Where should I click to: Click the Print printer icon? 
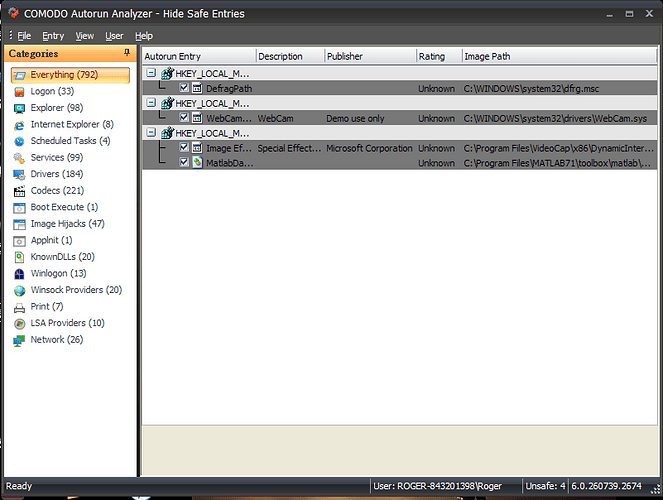19,307
